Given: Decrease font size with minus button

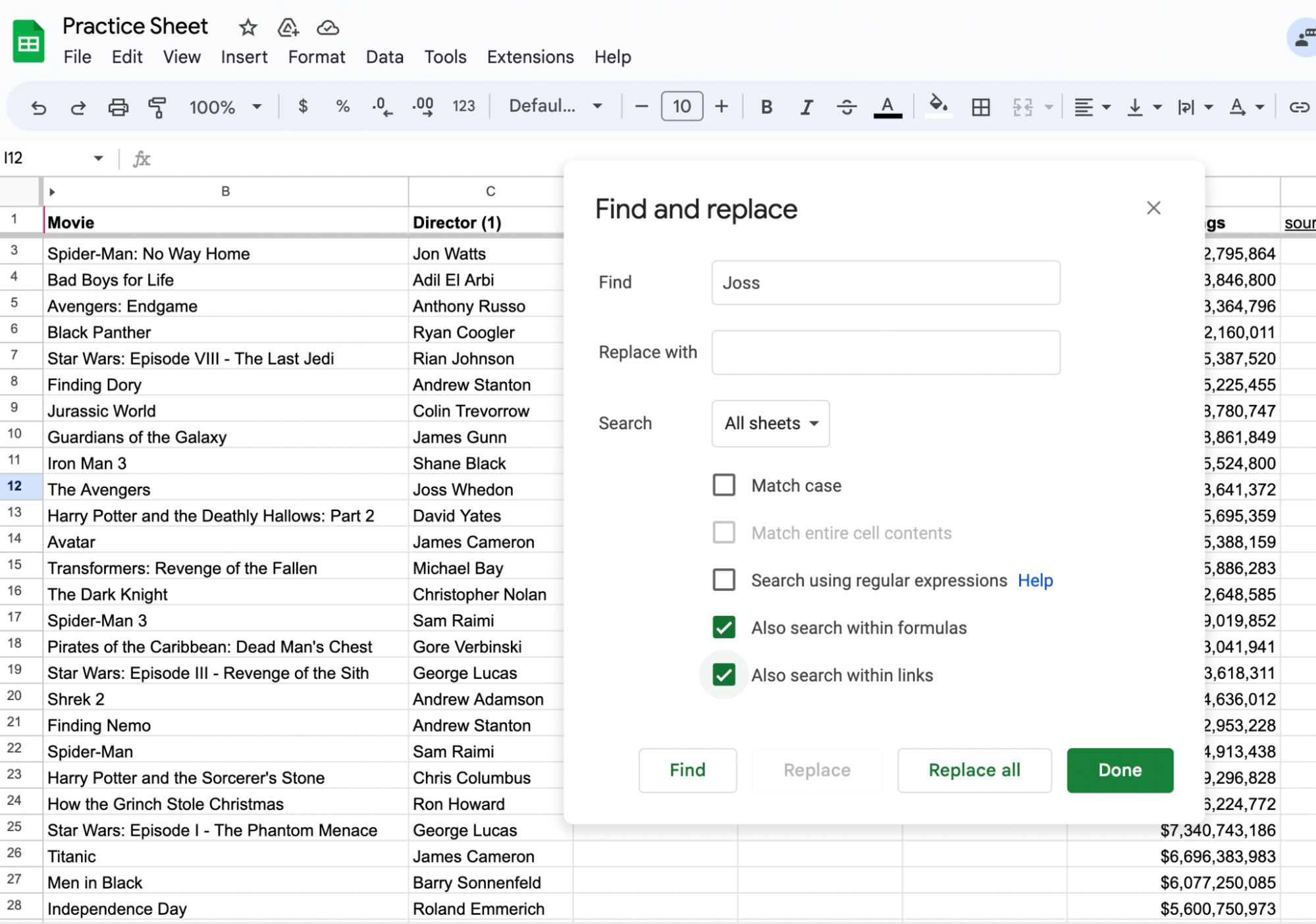Looking at the screenshot, I should pos(641,106).
